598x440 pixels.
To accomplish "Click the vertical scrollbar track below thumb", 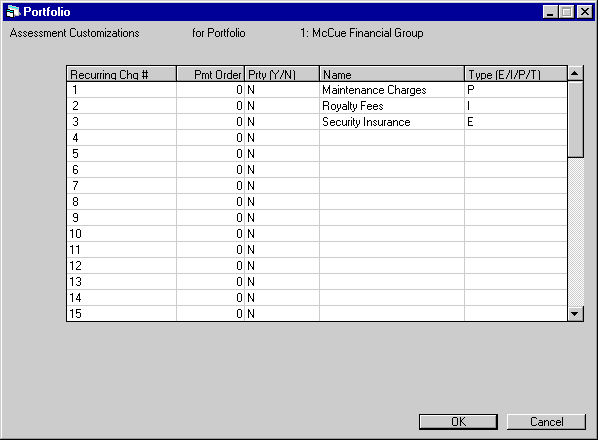I will [x=575, y=232].
